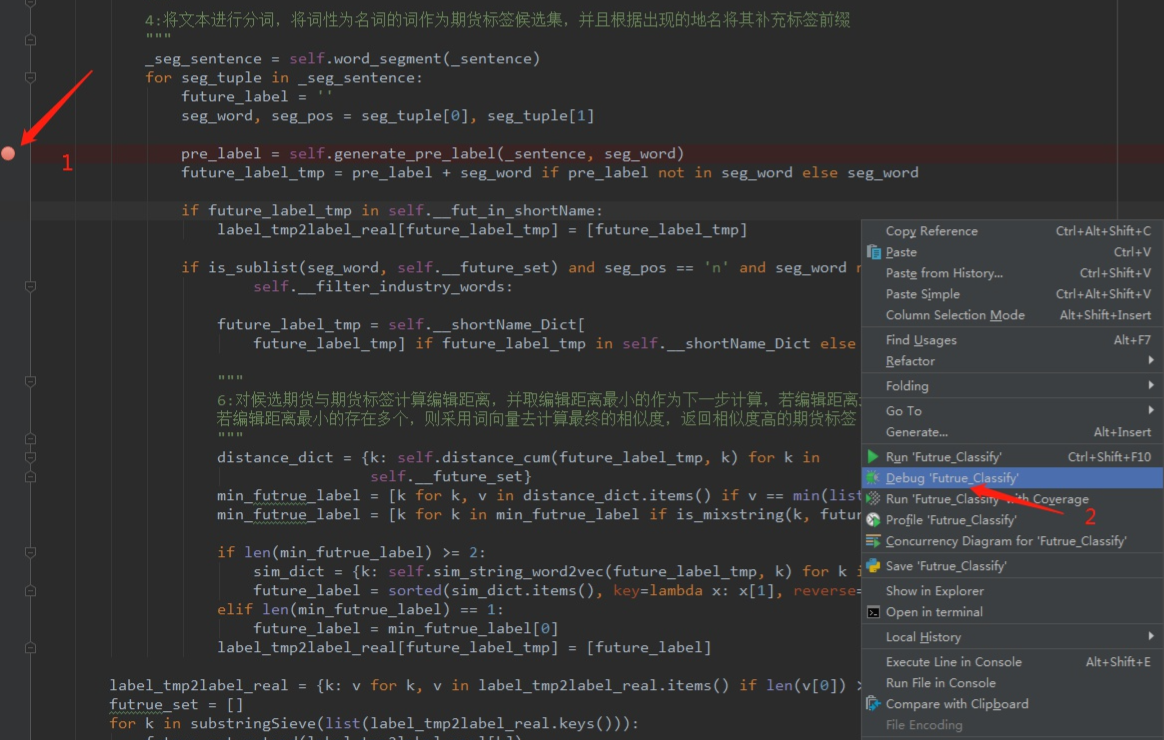The image size is (1164, 740).
Task: Toggle the breakpoint on the pre_label line
Action: pos(8,154)
